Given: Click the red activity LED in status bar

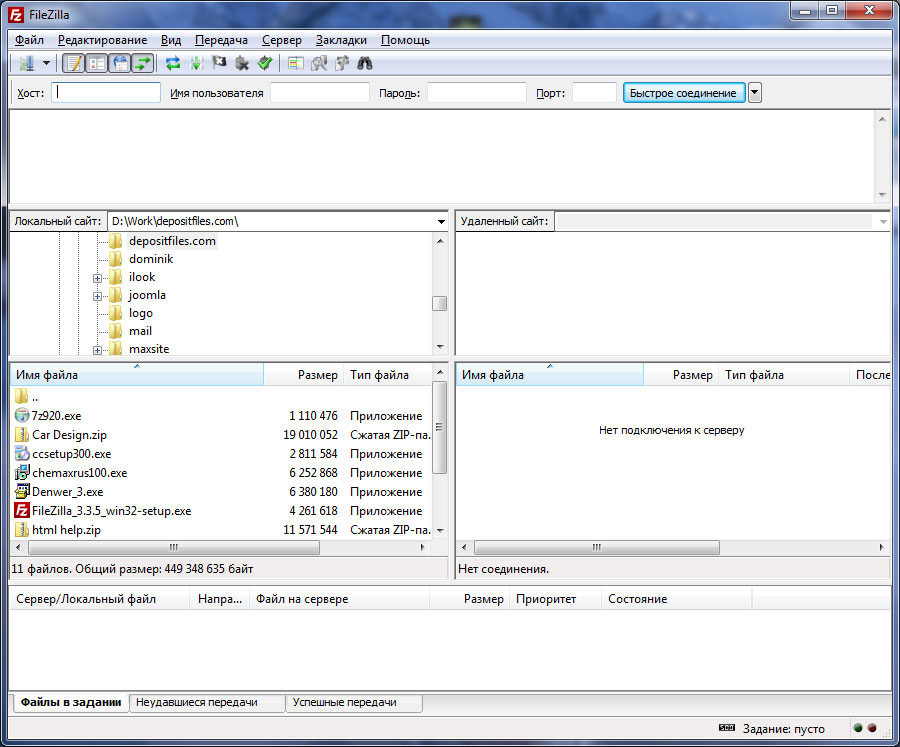Looking at the screenshot, I should pyautogui.click(x=872, y=728).
